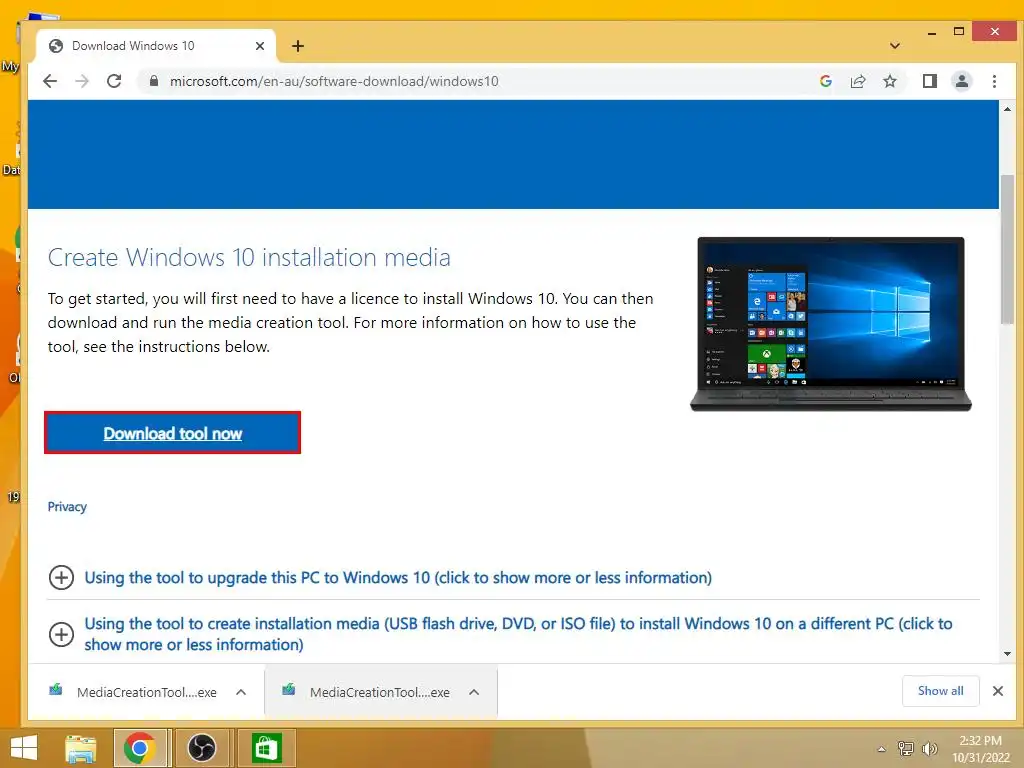Click the padlock site info icon
Screen dimensions: 1024x768
click(x=154, y=81)
